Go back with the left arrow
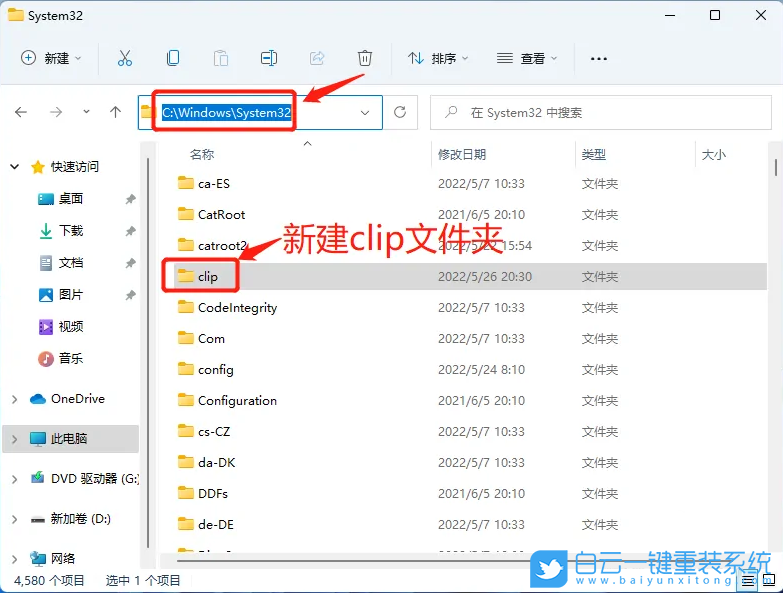This screenshot has height=593, width=783. point(21,112)
